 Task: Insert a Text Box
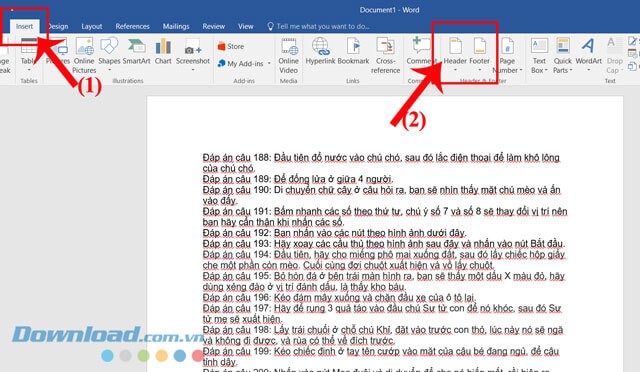coord(539,56)
